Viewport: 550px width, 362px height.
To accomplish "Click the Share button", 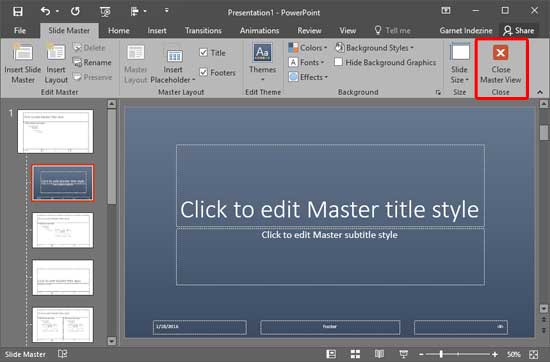I will [518, 31].
